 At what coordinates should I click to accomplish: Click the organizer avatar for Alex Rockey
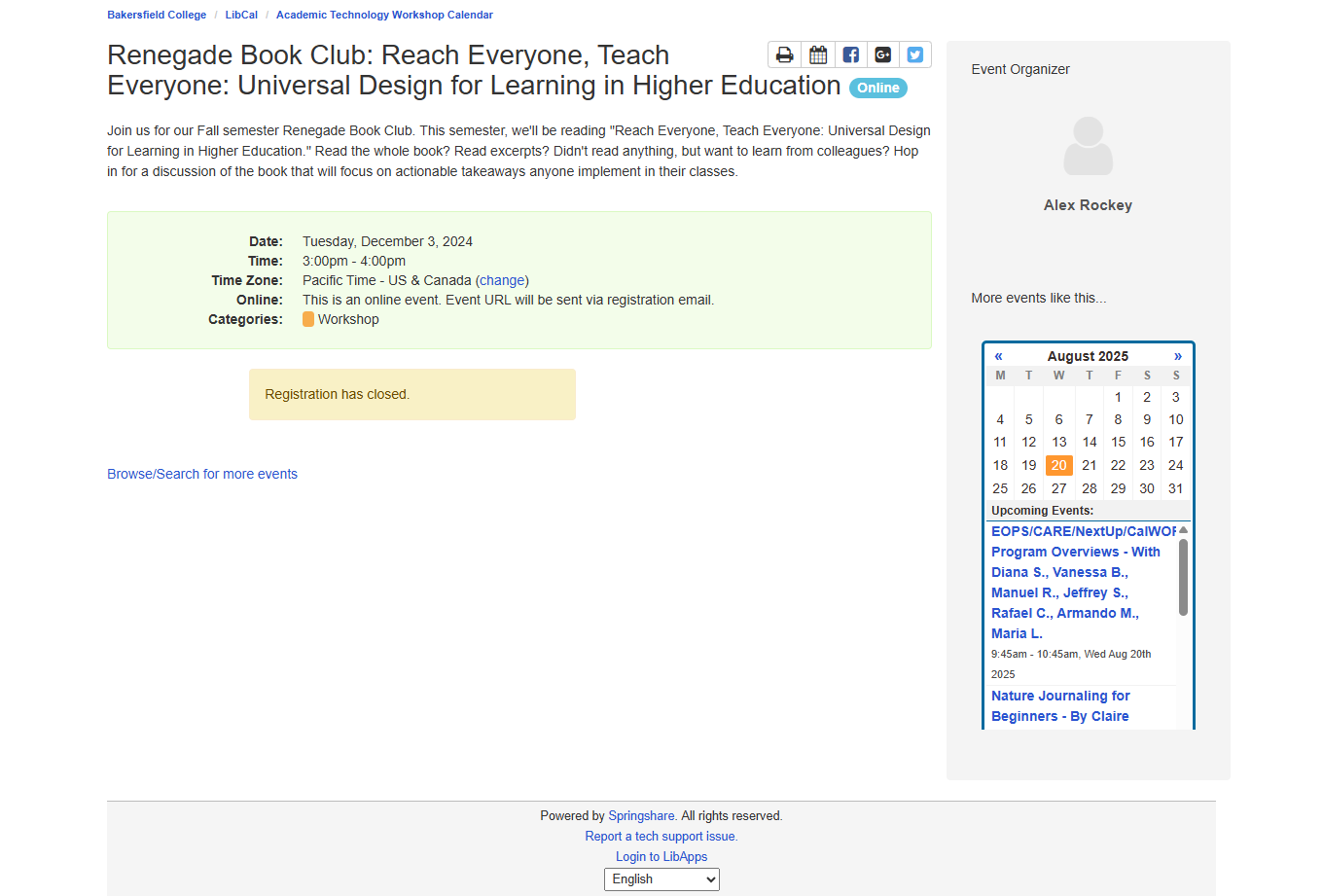pyautogui.click(x=1088, y=147)
